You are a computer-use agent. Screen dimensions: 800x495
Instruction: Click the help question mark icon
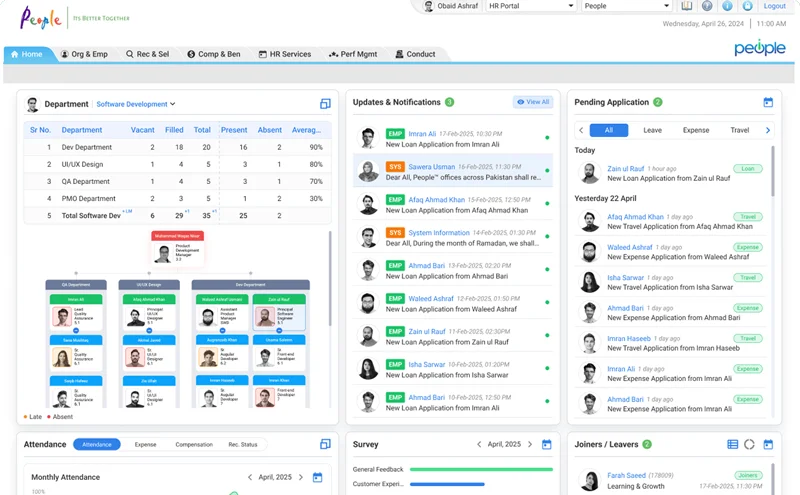707,6
